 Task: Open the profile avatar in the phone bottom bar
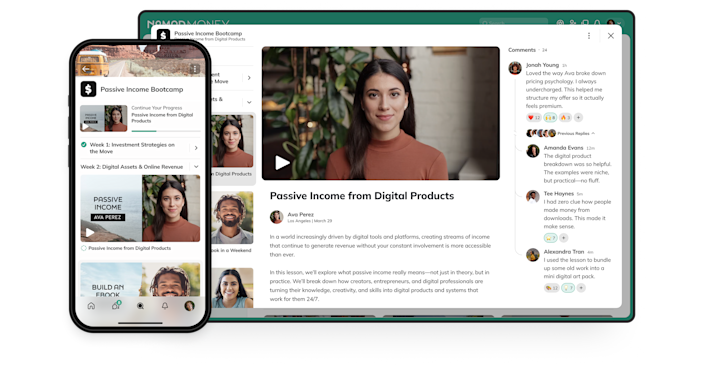point(189,306)
